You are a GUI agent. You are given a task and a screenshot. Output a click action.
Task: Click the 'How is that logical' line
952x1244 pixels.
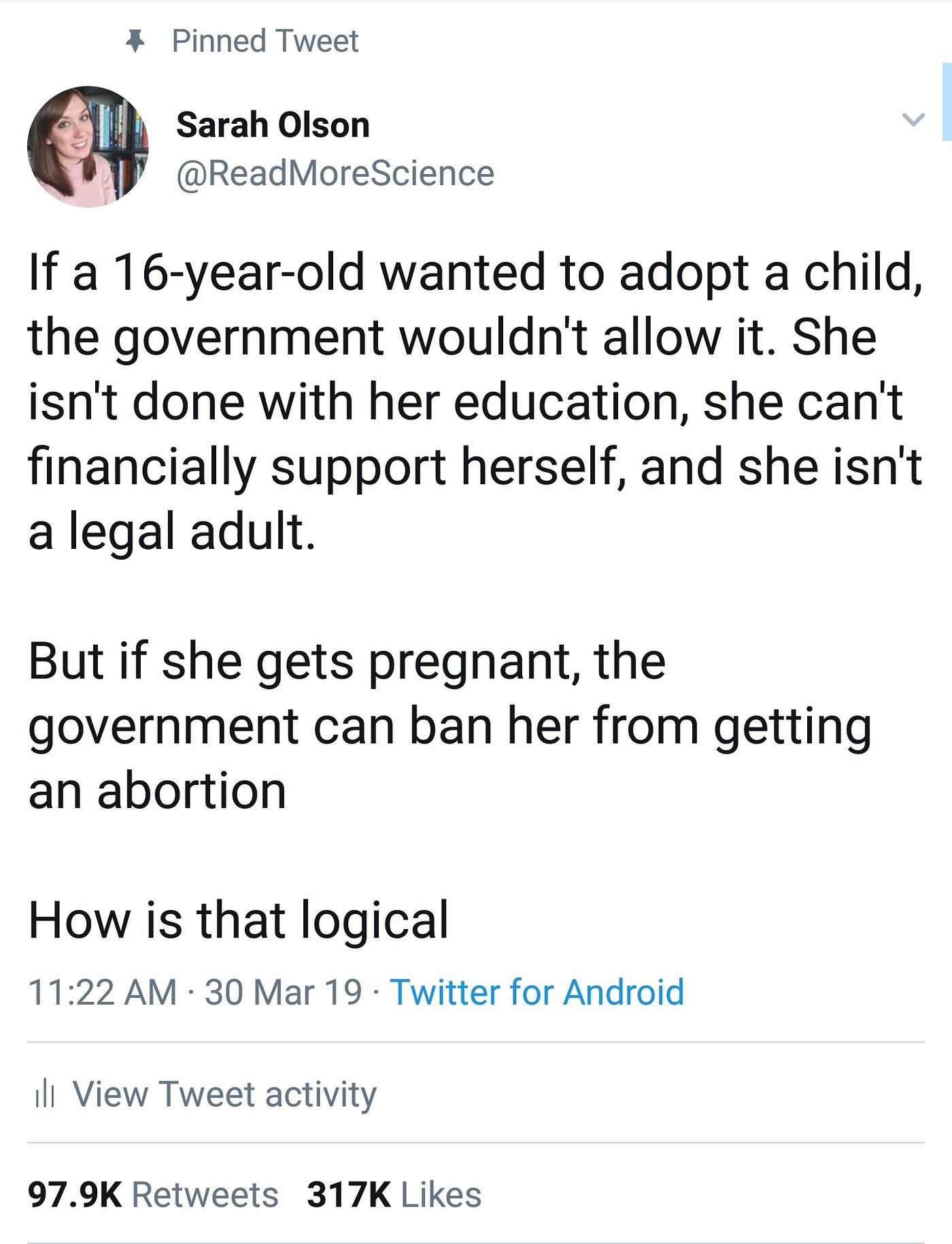(x=238, y=921)
